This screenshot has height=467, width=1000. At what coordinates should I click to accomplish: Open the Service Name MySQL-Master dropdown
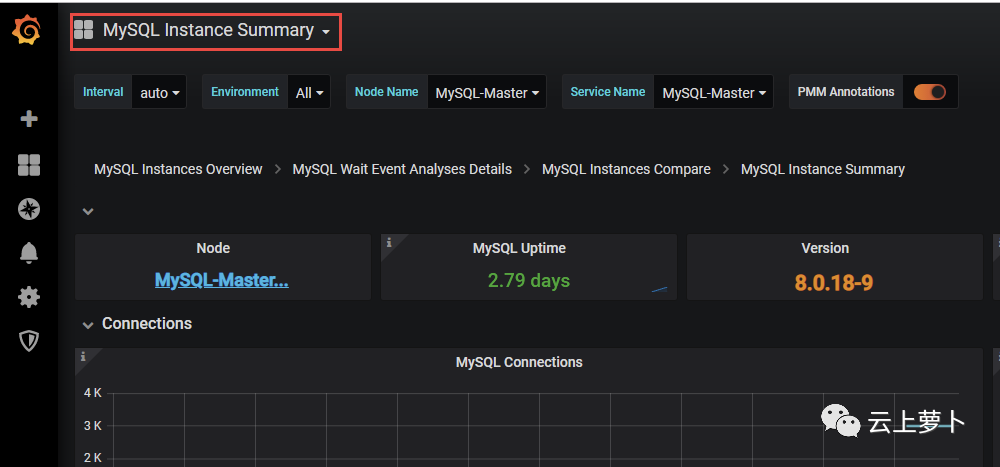(x=714, y=92)
